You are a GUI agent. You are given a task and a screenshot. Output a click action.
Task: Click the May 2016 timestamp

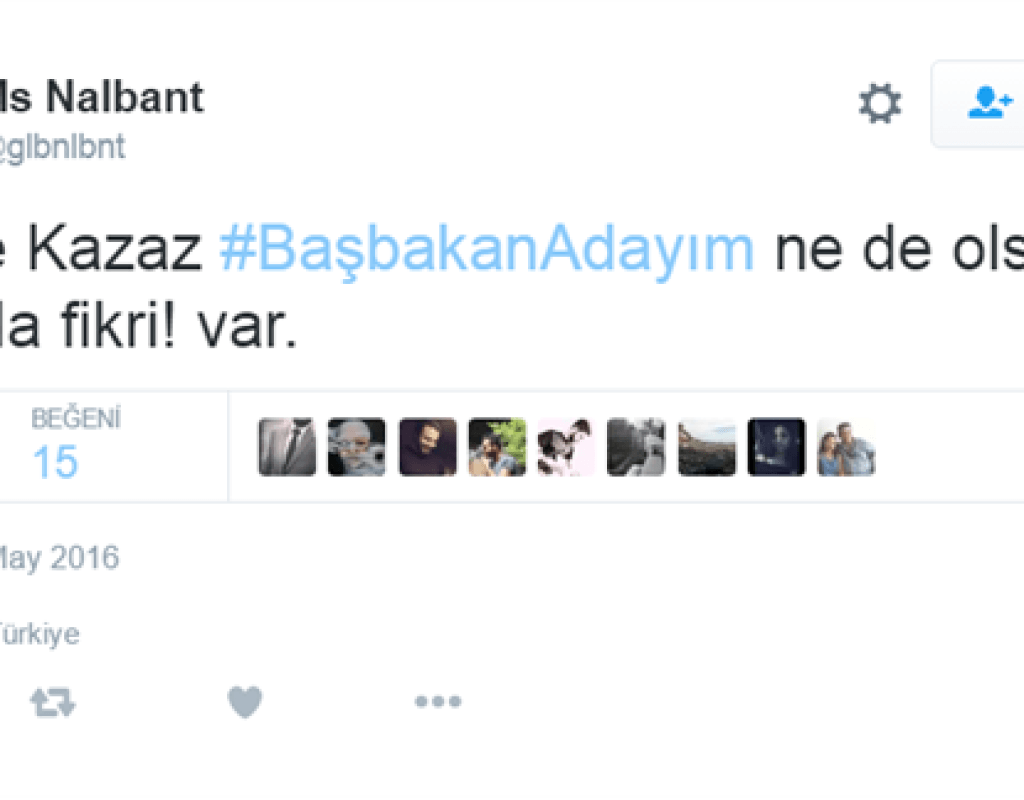[59, 559]
